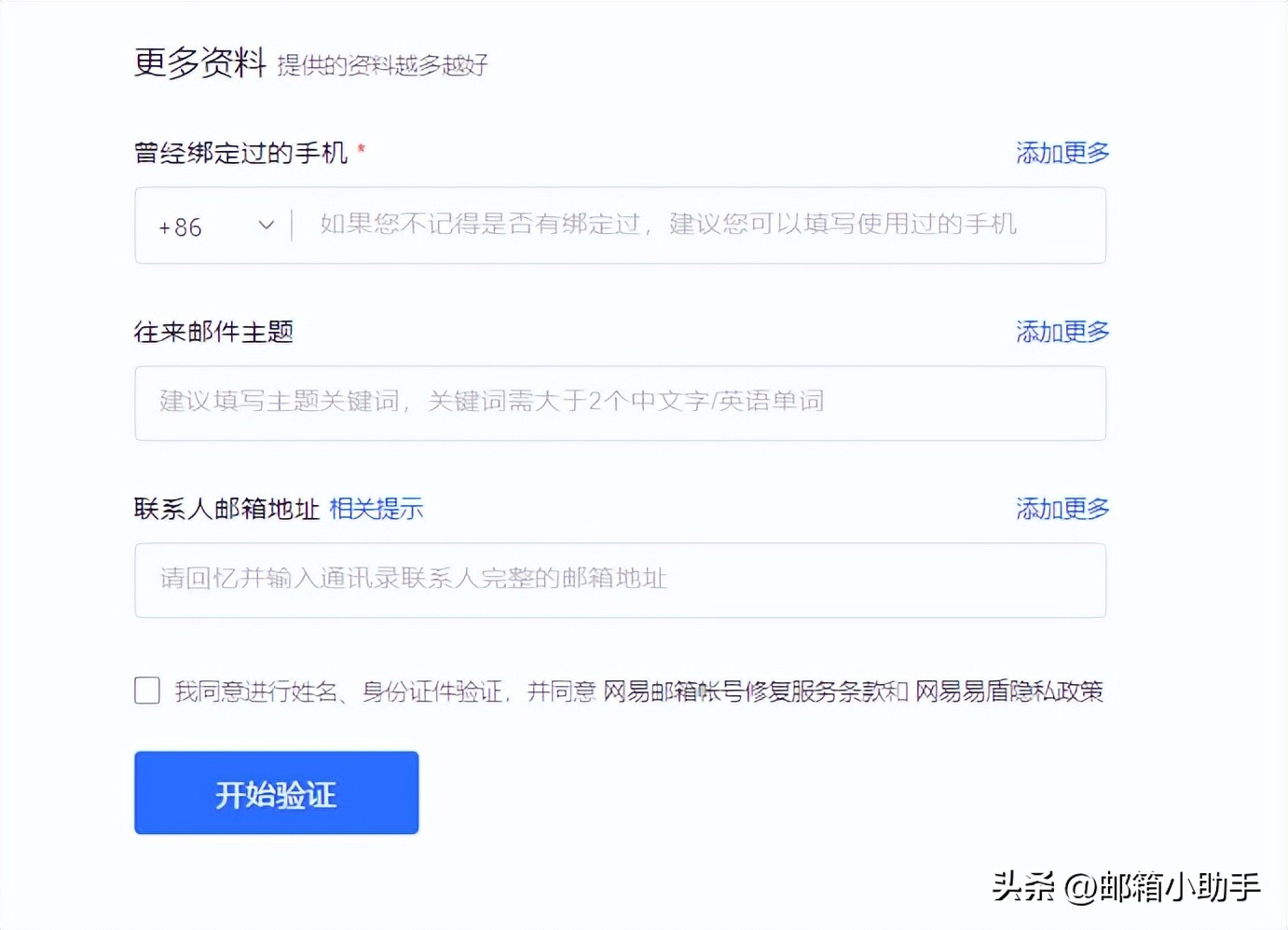This screenshot has height=930, width=1288.
Task: Click the 往来邮件主题 keyword input box
Action: [x=620, y=403]
